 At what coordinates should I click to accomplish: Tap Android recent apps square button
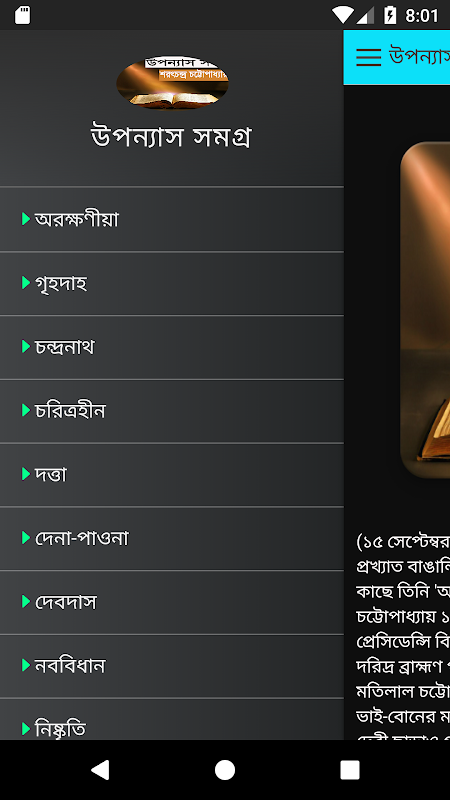(349, 770)
